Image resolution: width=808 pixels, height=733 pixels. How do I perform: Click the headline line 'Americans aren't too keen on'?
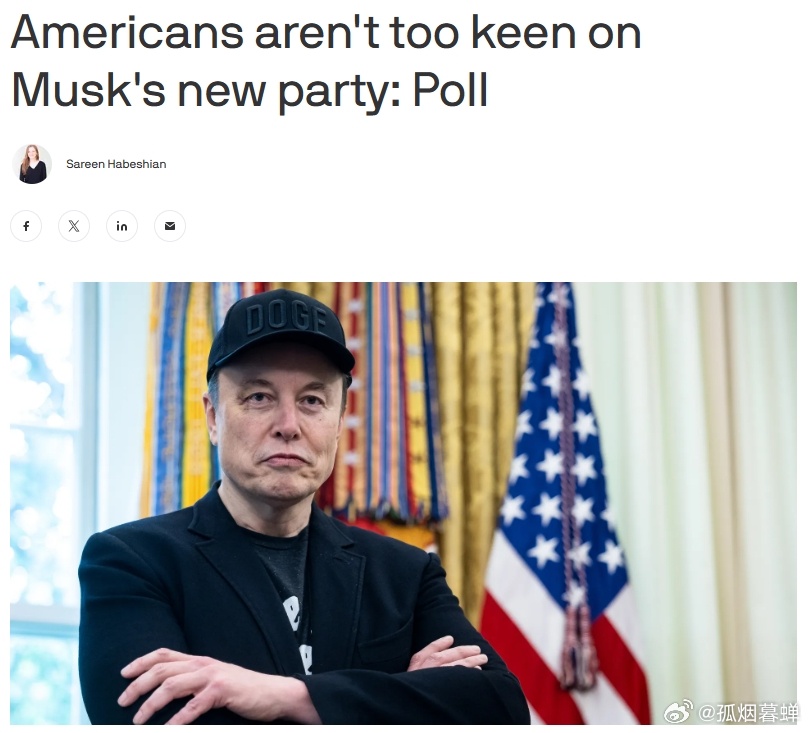pyautogui.click(x=326, y=32)
